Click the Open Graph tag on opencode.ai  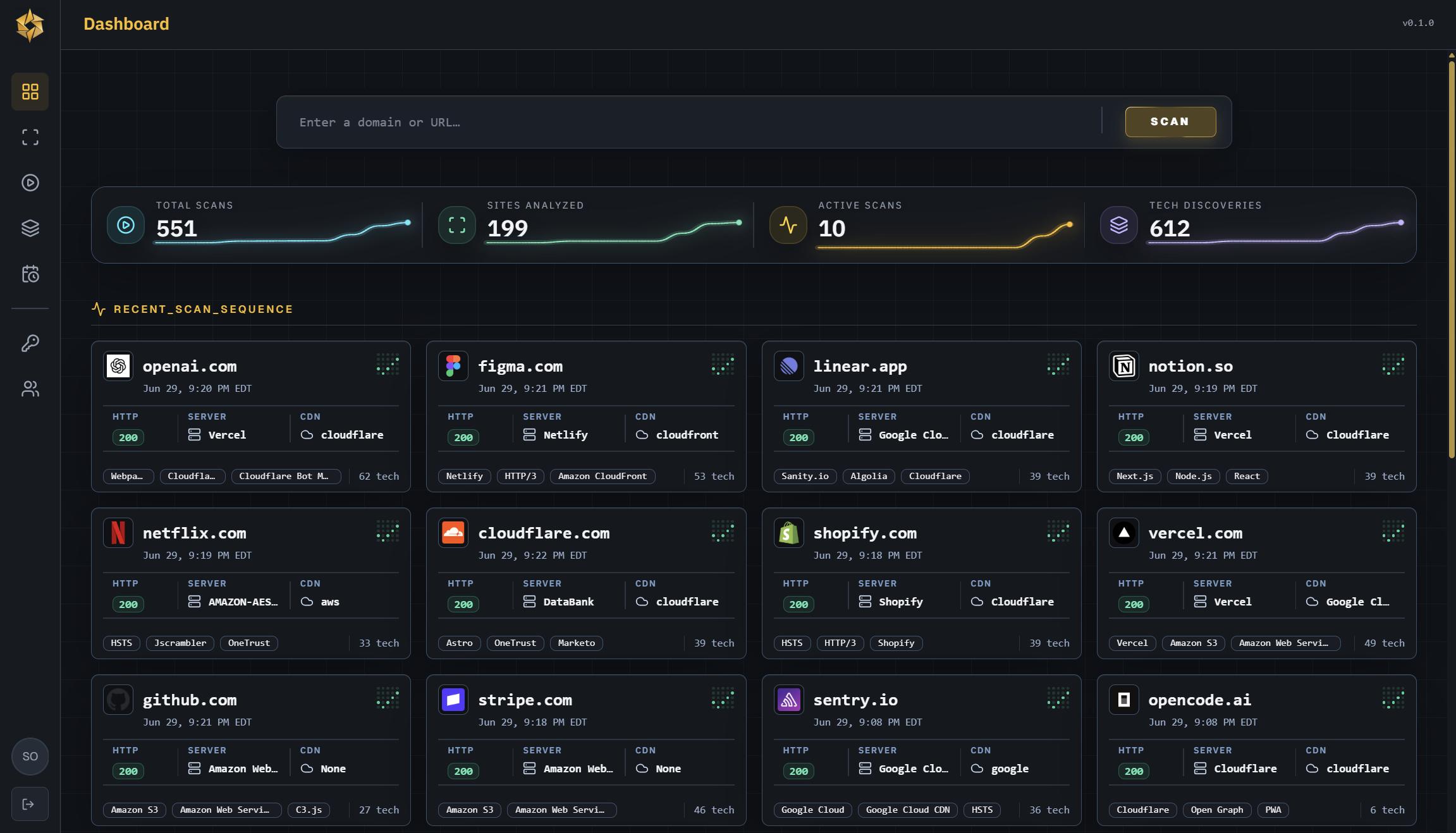(1217, 810)
